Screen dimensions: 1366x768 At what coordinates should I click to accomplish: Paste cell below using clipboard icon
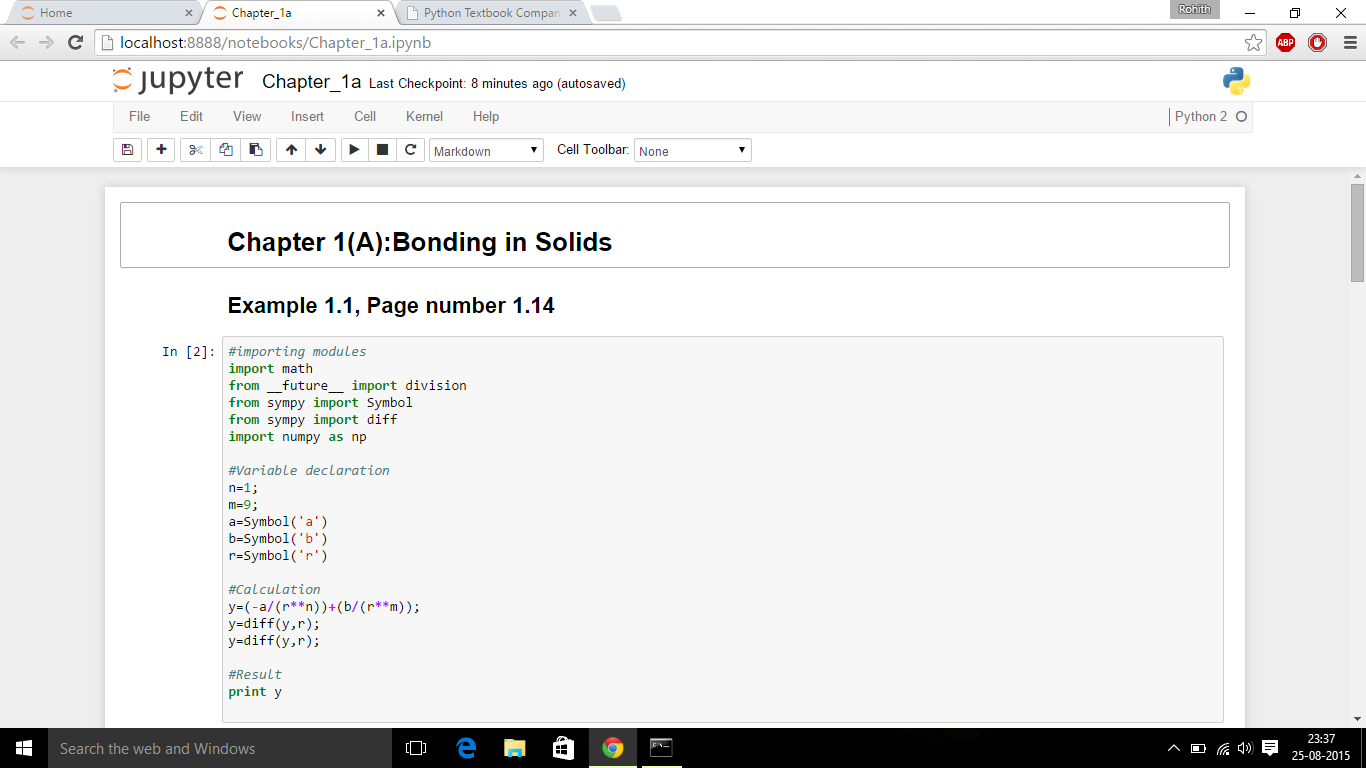point(255,150)
